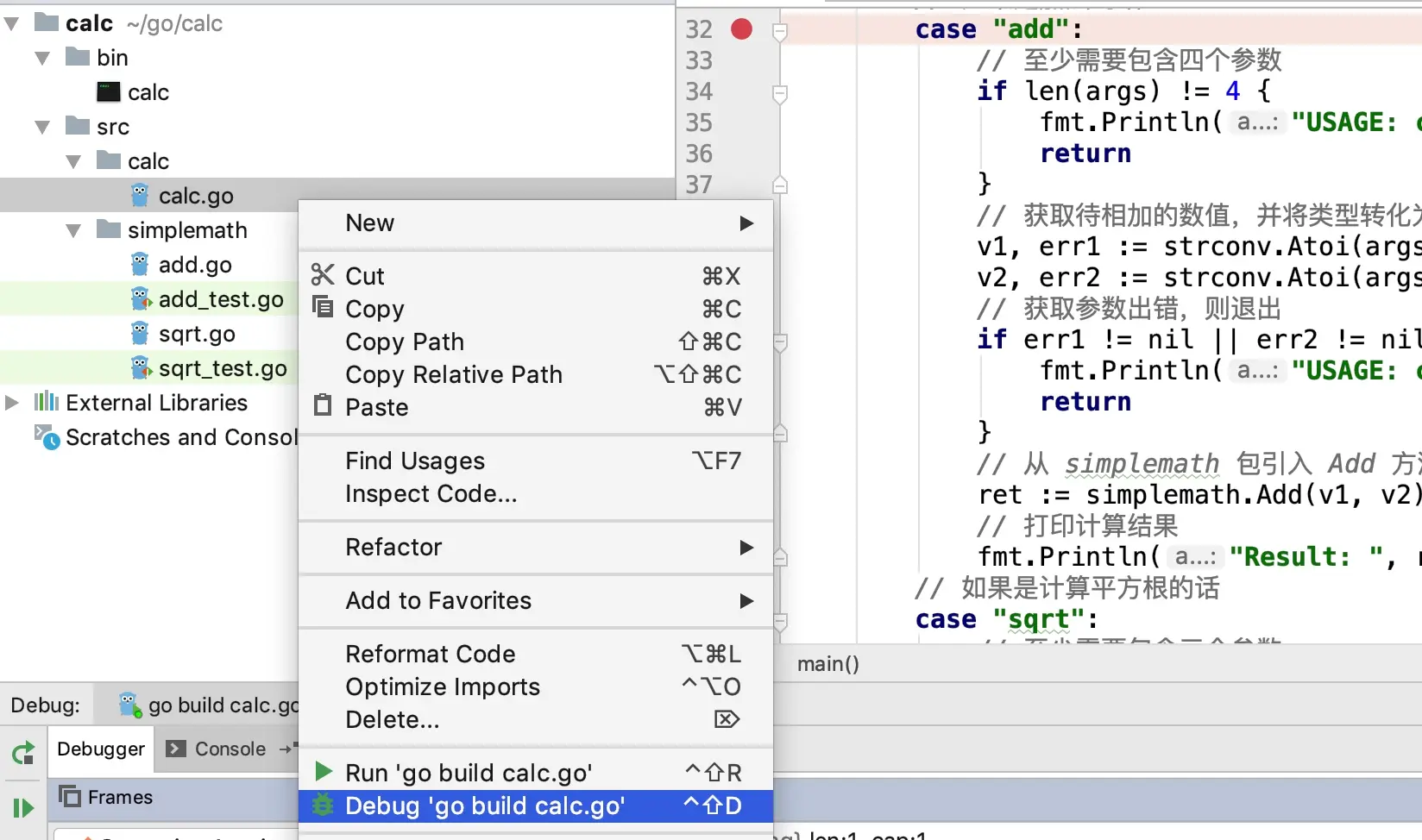
Task: Click the Rerun debug session icon
Action: pos(23,753)
